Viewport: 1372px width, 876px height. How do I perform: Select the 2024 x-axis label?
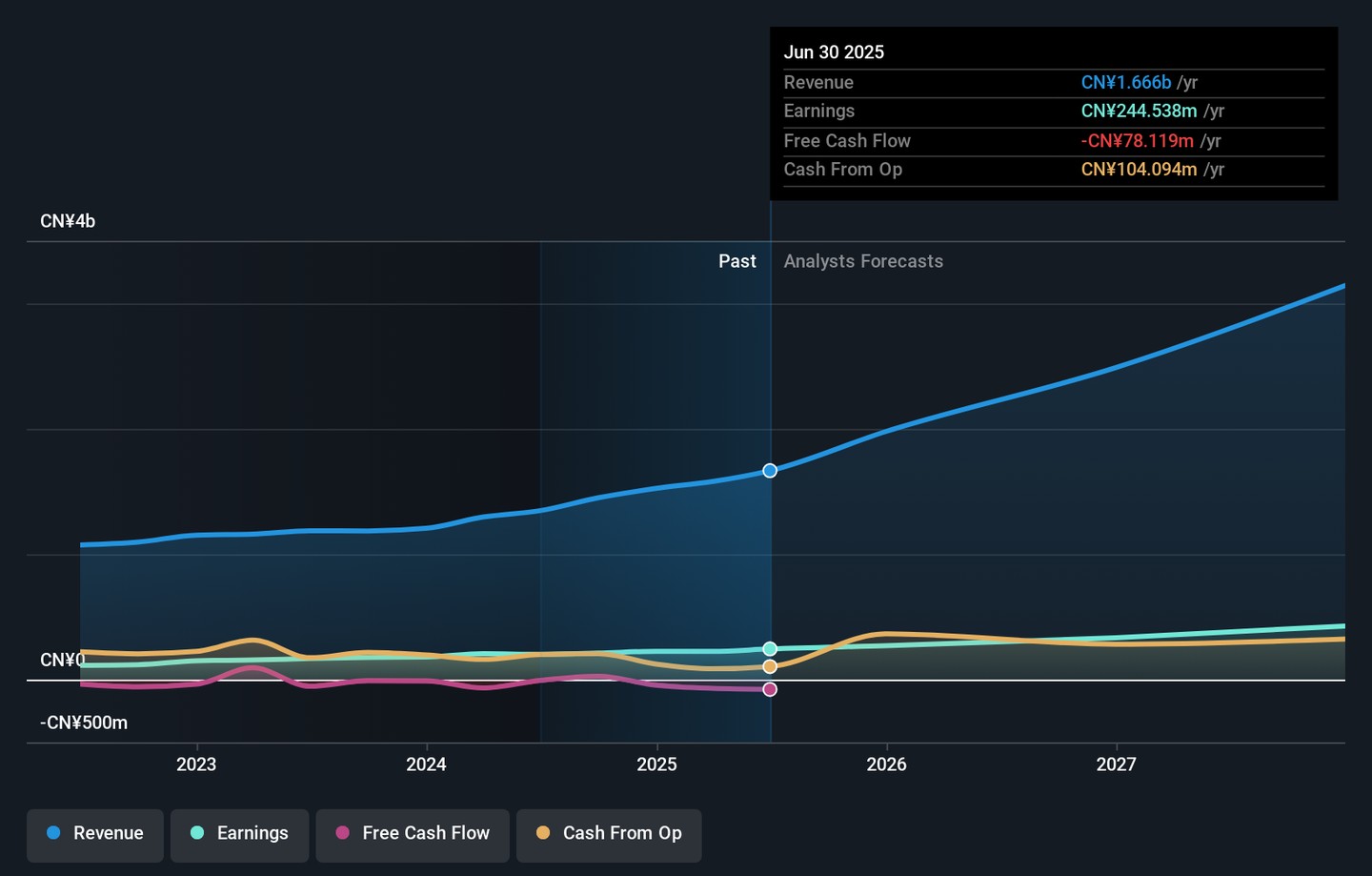426,764
